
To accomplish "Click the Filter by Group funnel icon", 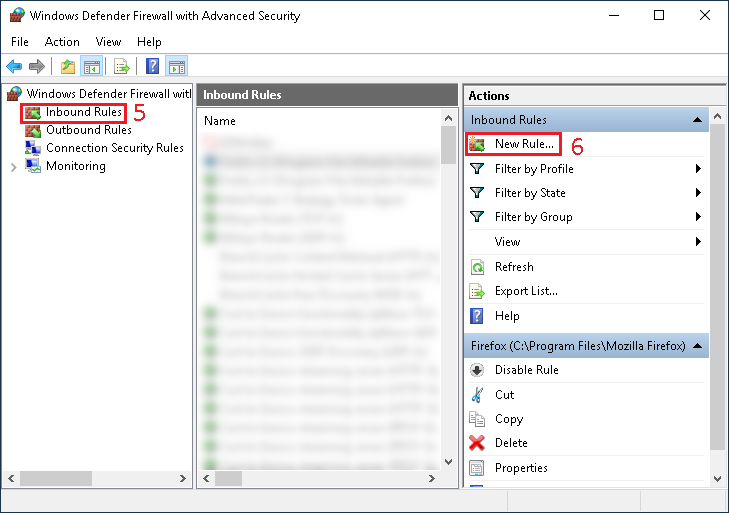I will click(x=477, y=217).
